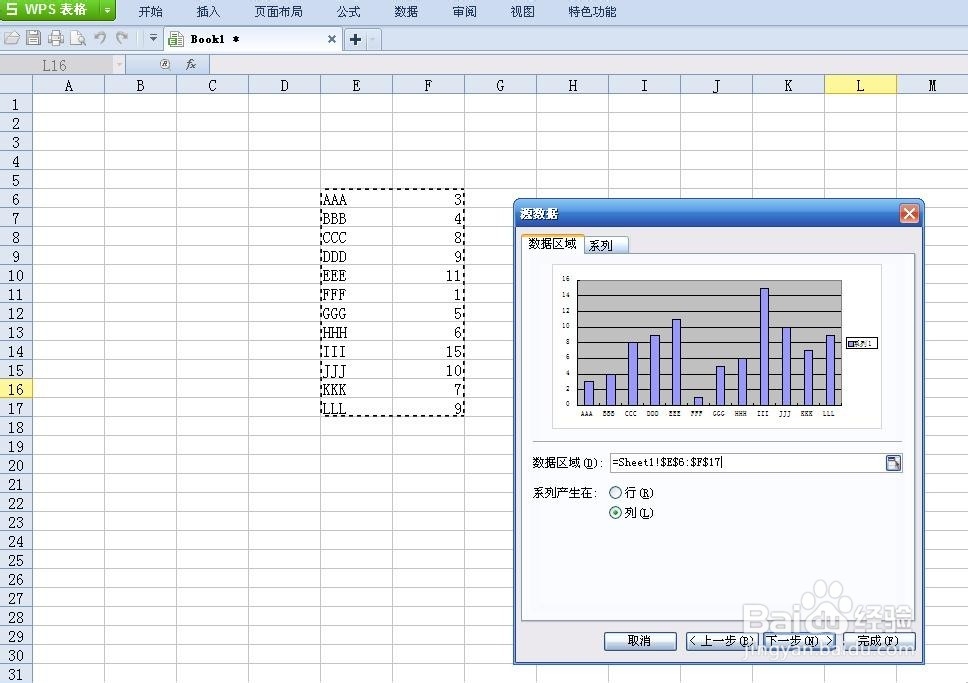968x683 pixels.
Task: Click cell containing HHH
Action: [356, 332]
